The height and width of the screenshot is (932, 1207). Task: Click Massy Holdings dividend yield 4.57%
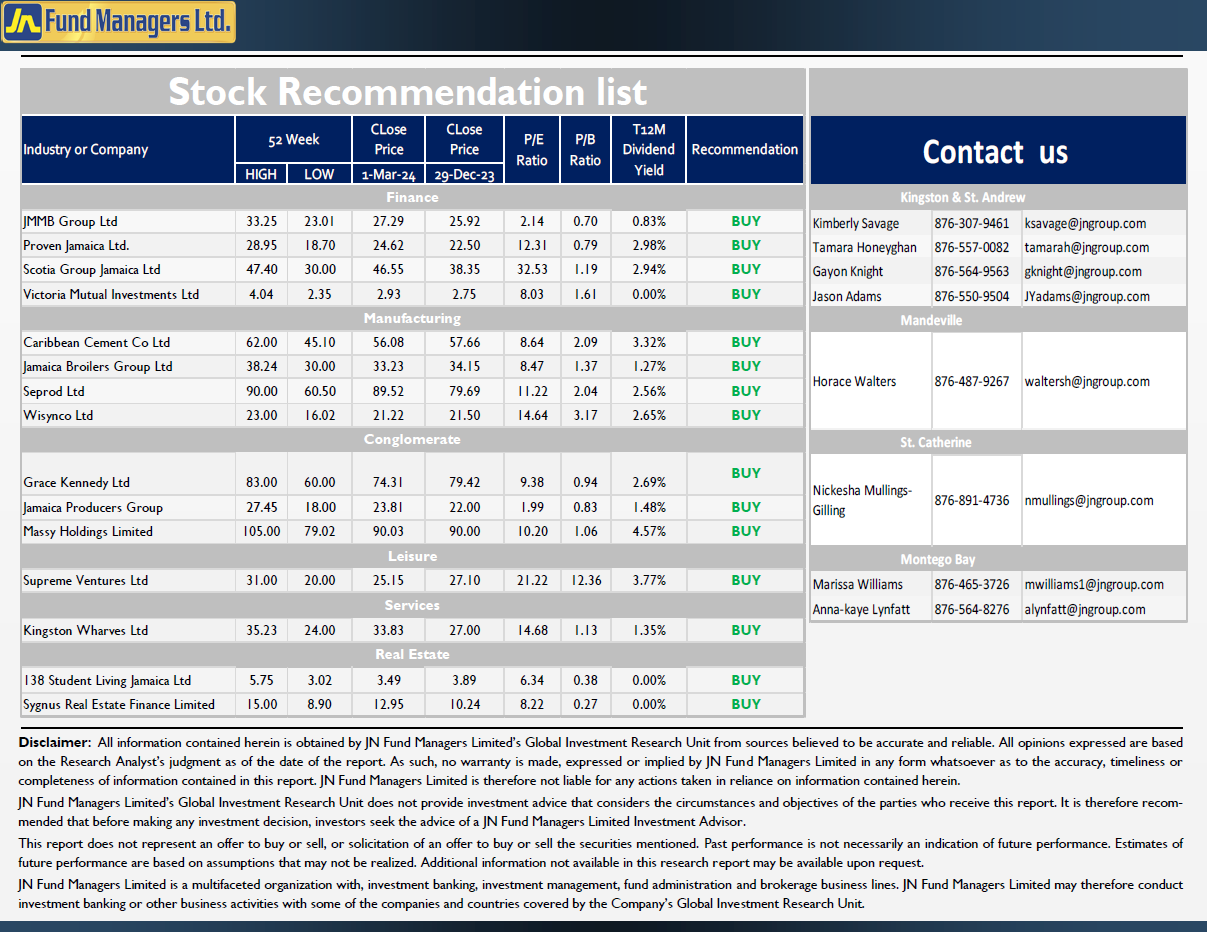click(649, 532)
